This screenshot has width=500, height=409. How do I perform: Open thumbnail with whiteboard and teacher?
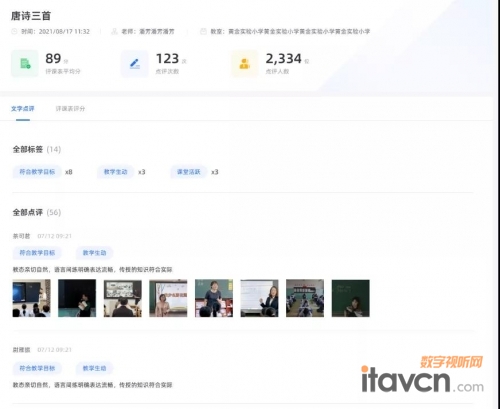(x=259, y=298)
